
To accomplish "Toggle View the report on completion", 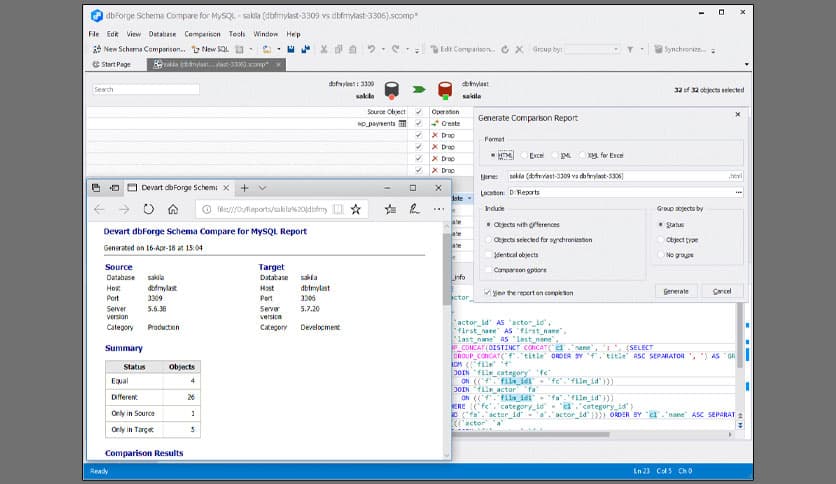I will (x=487, y=293).
